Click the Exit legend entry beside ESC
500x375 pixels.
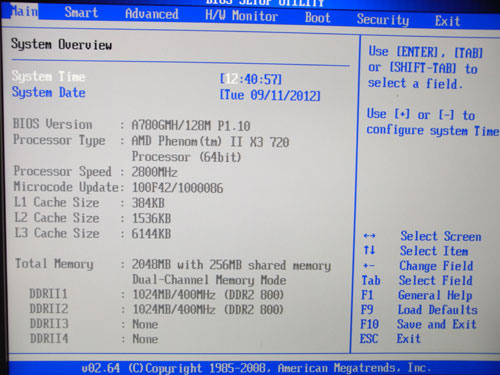click(409, 339)
